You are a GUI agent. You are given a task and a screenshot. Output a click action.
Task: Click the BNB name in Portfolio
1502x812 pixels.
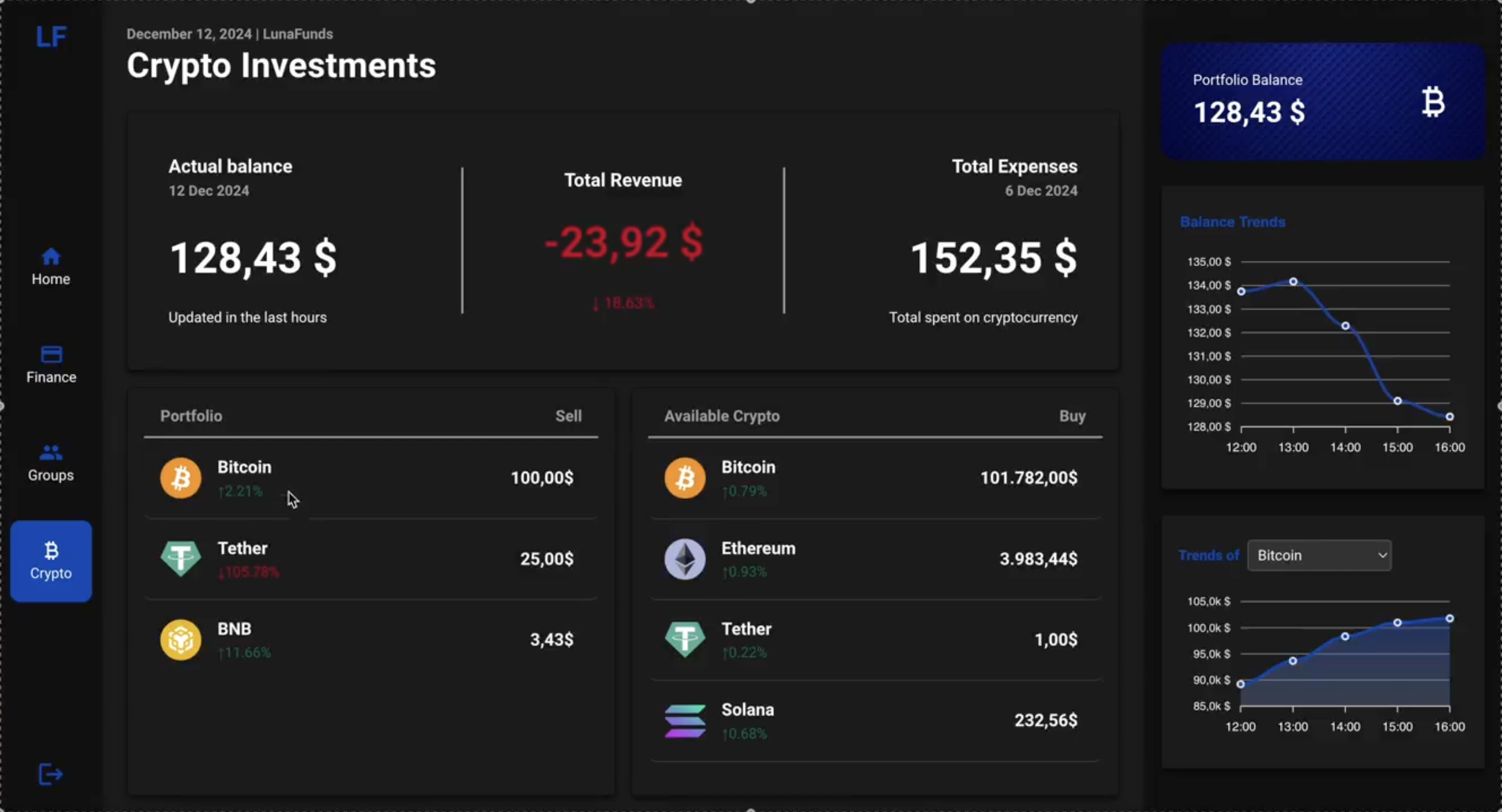point(234,628)
